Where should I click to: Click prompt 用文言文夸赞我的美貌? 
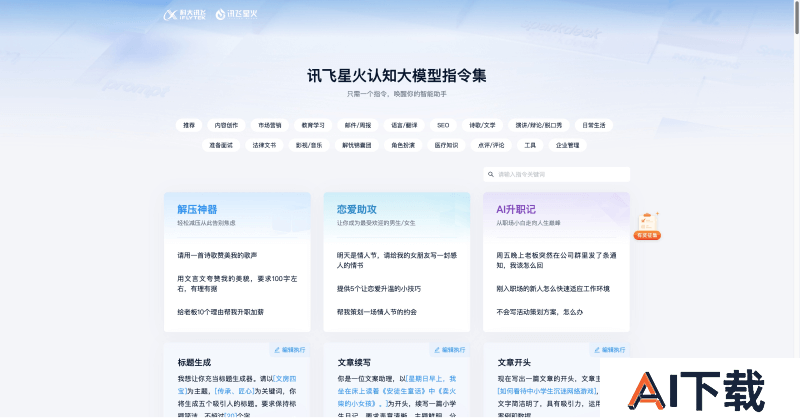(237, 284)
